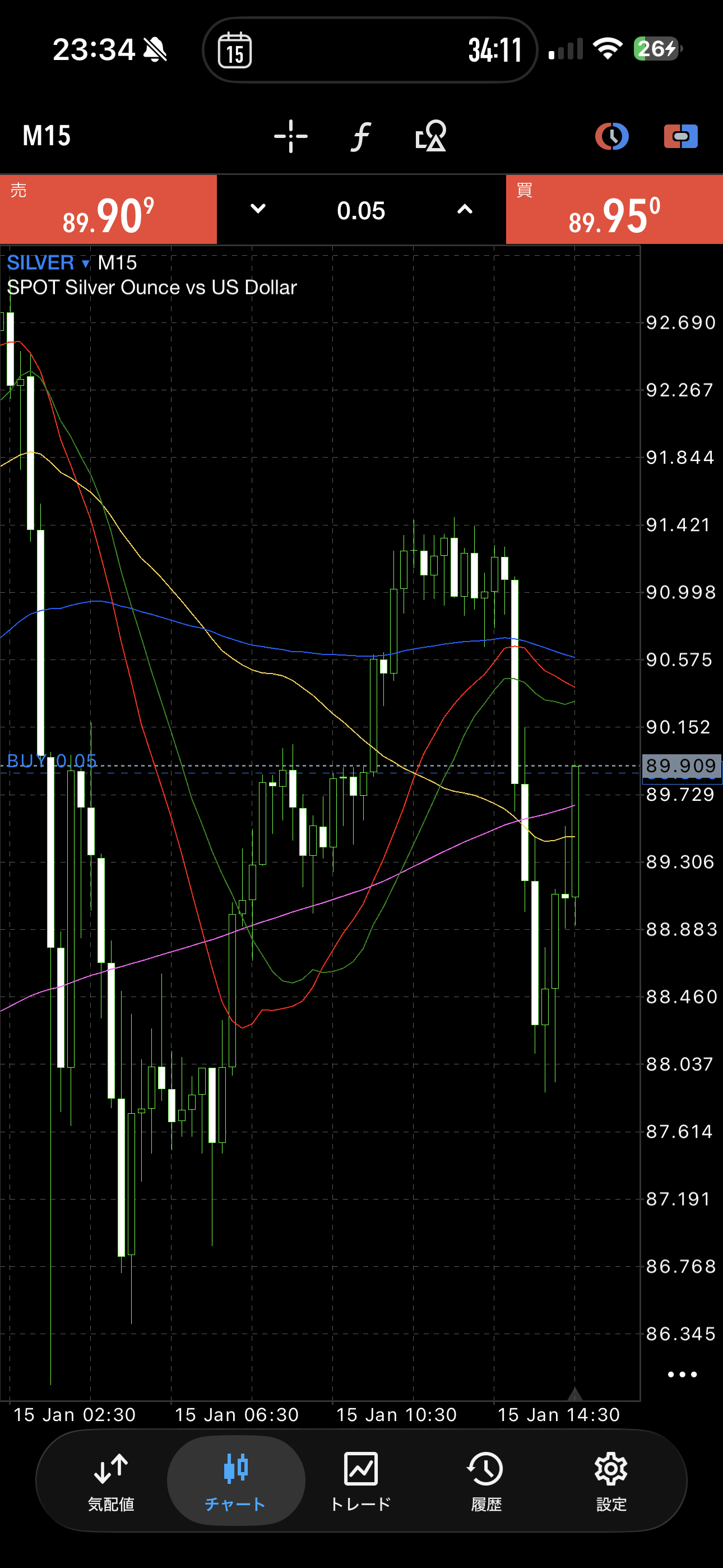Open the M15 timeframe selector
This screenshot has height=1568, width=723.
point(47,136)
